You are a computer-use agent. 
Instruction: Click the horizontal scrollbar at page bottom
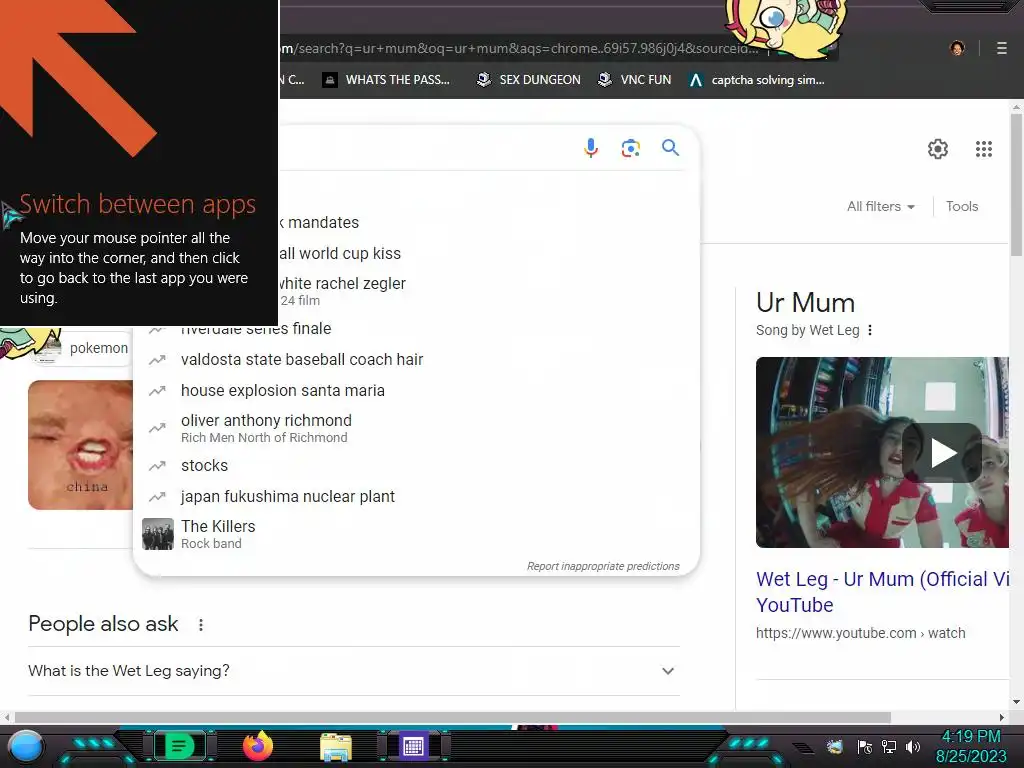[453, 717]
